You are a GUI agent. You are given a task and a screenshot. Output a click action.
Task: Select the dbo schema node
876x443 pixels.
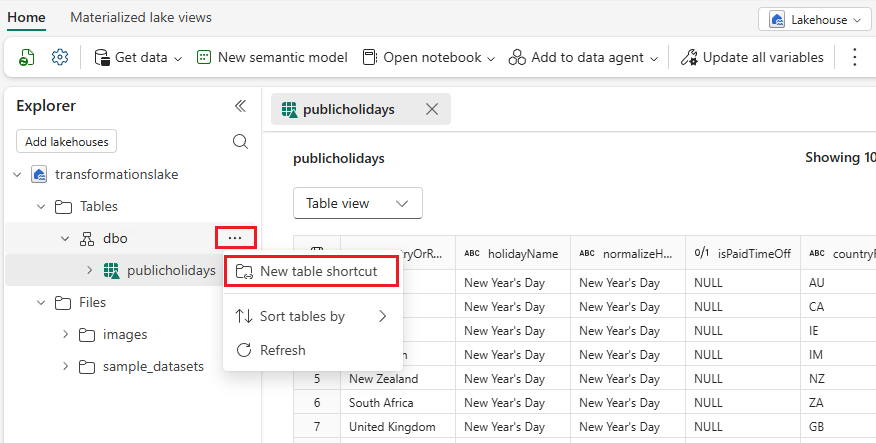[115, 239]
